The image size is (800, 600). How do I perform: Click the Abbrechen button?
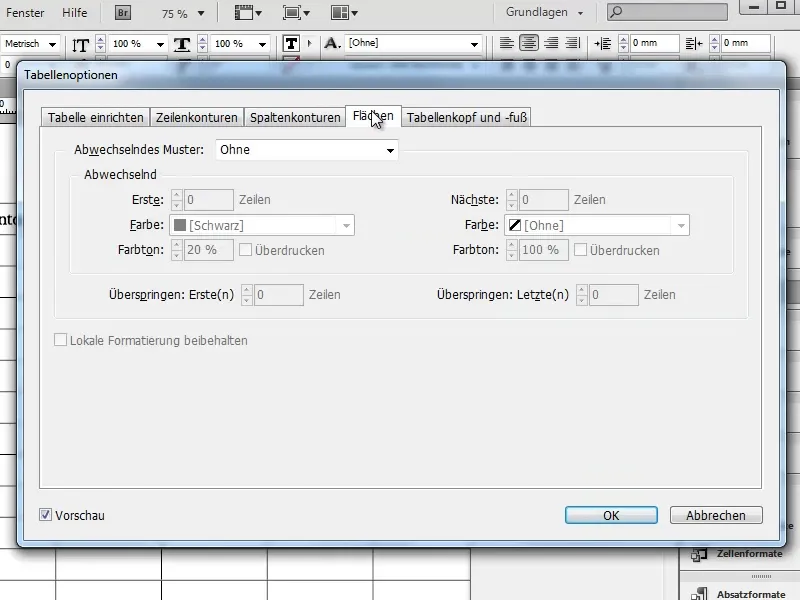pyautogui.click(x=716, y=515)
